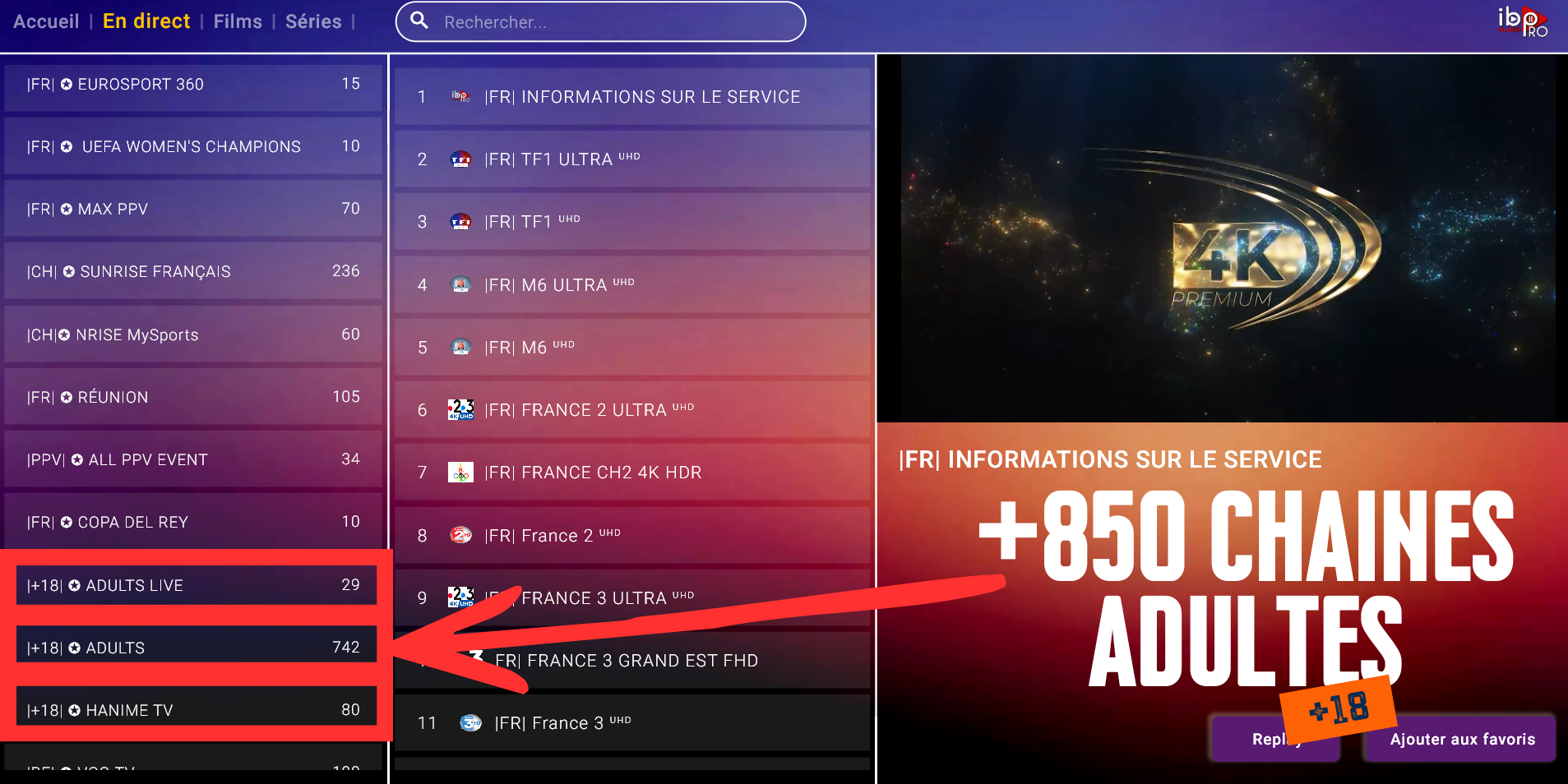The width and height of the screenshot is (1568, 784).
Task: Select channel 8 "|FR| France 2" name
Action: tap(553, 536)
